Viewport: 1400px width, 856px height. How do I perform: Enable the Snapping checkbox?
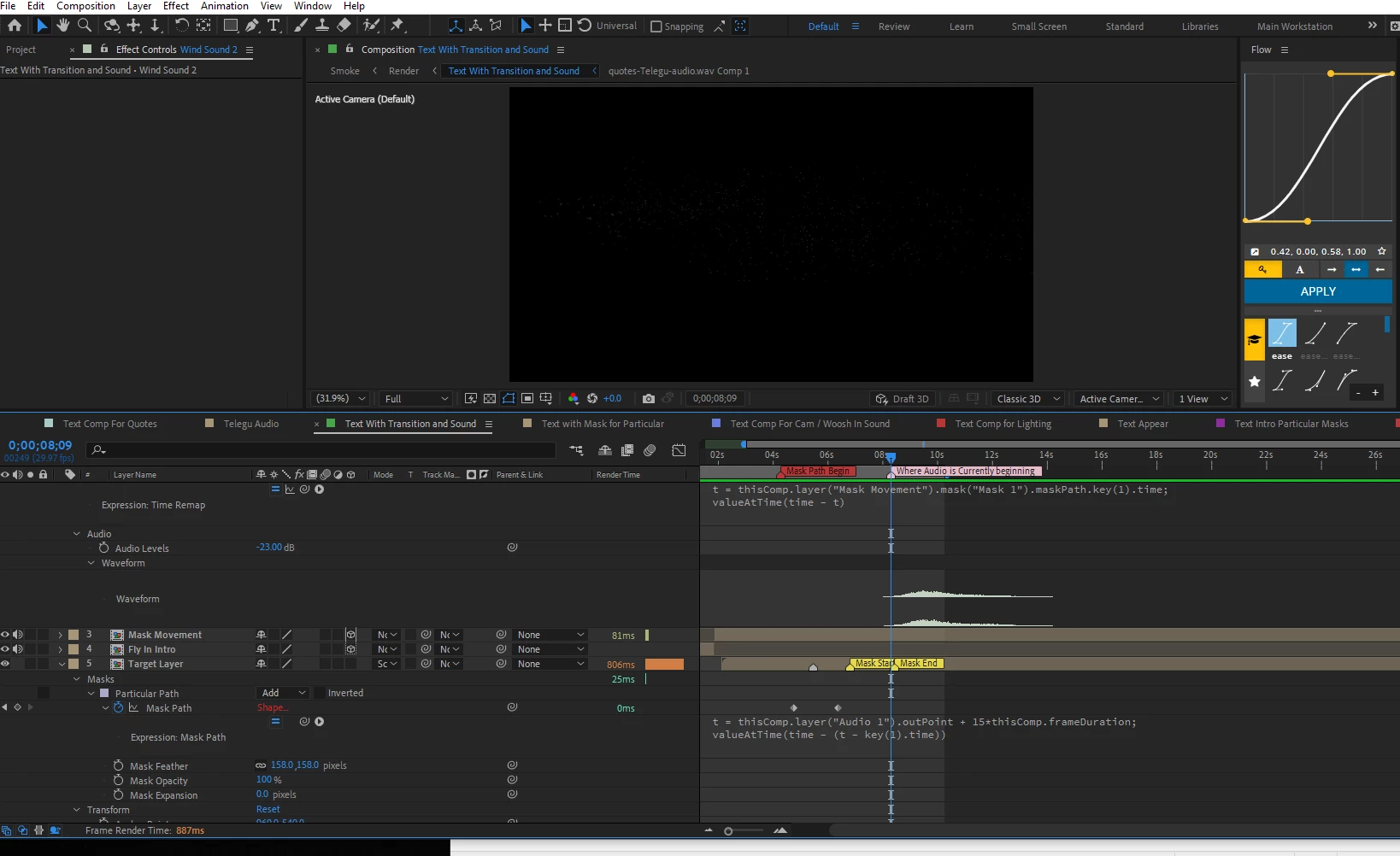[656, 26]
